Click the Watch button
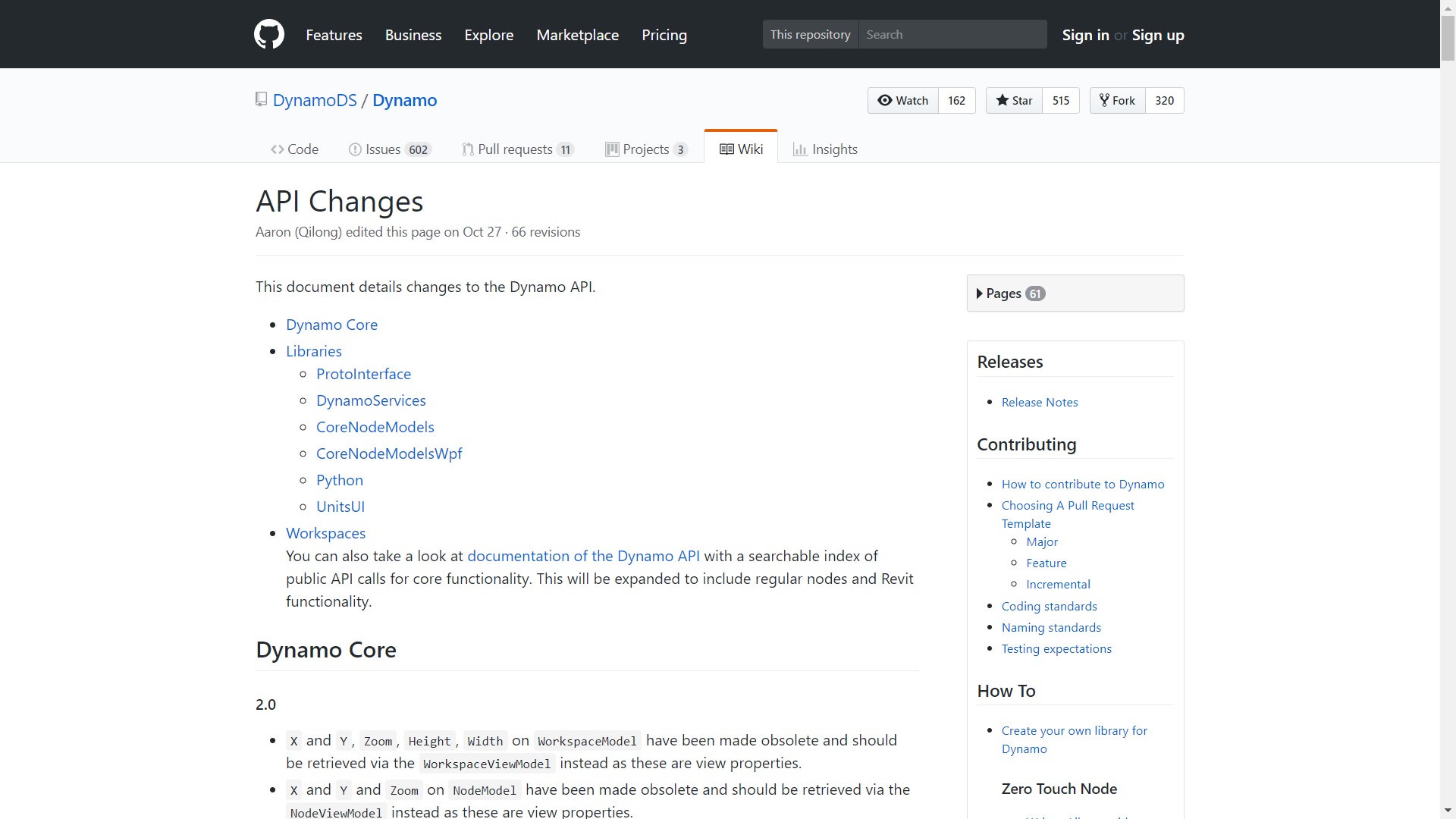This screenshot has width=1456, height=819. (903, 100)
